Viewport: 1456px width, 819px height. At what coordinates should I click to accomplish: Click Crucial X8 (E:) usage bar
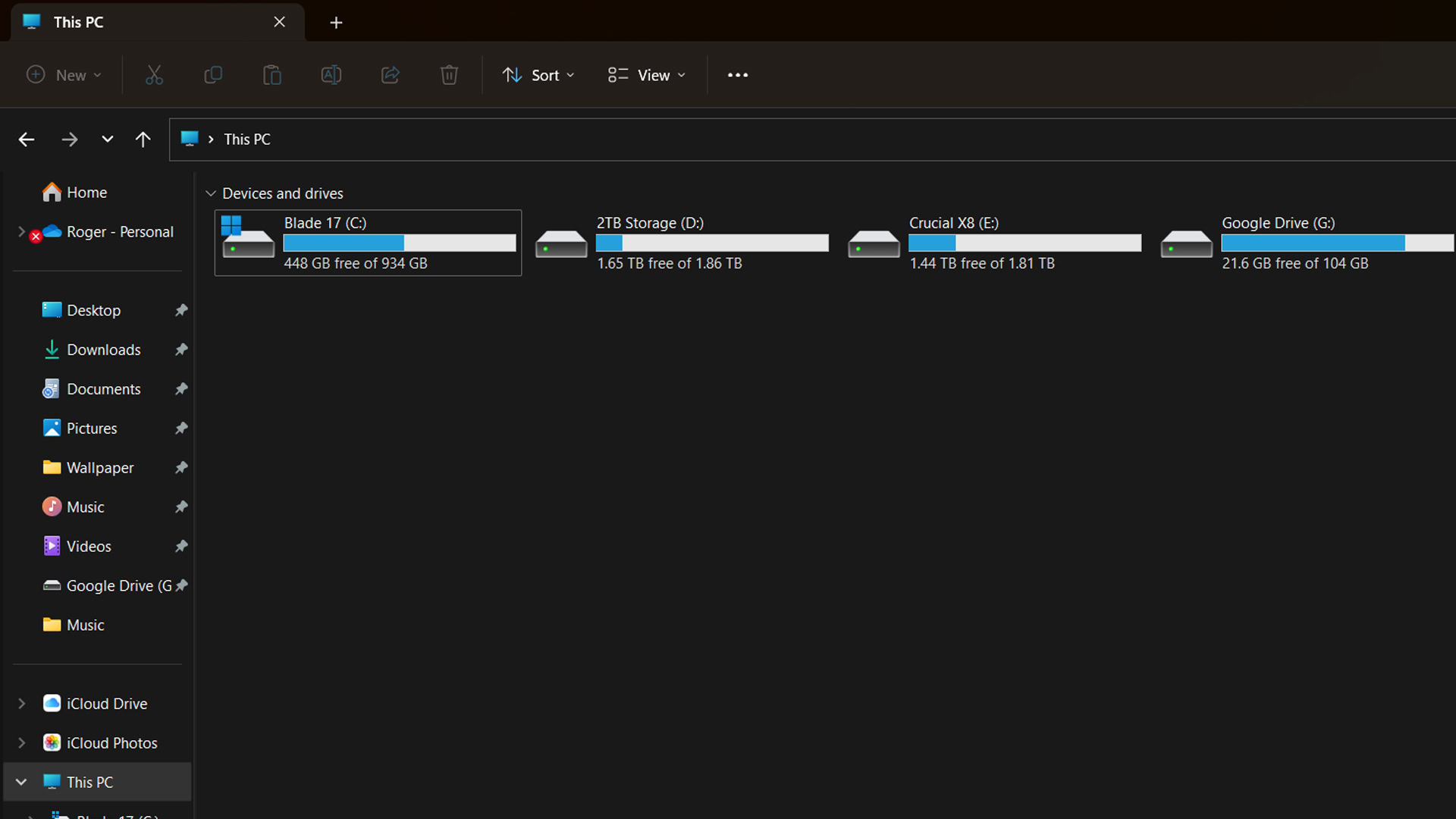point(1025,243)
